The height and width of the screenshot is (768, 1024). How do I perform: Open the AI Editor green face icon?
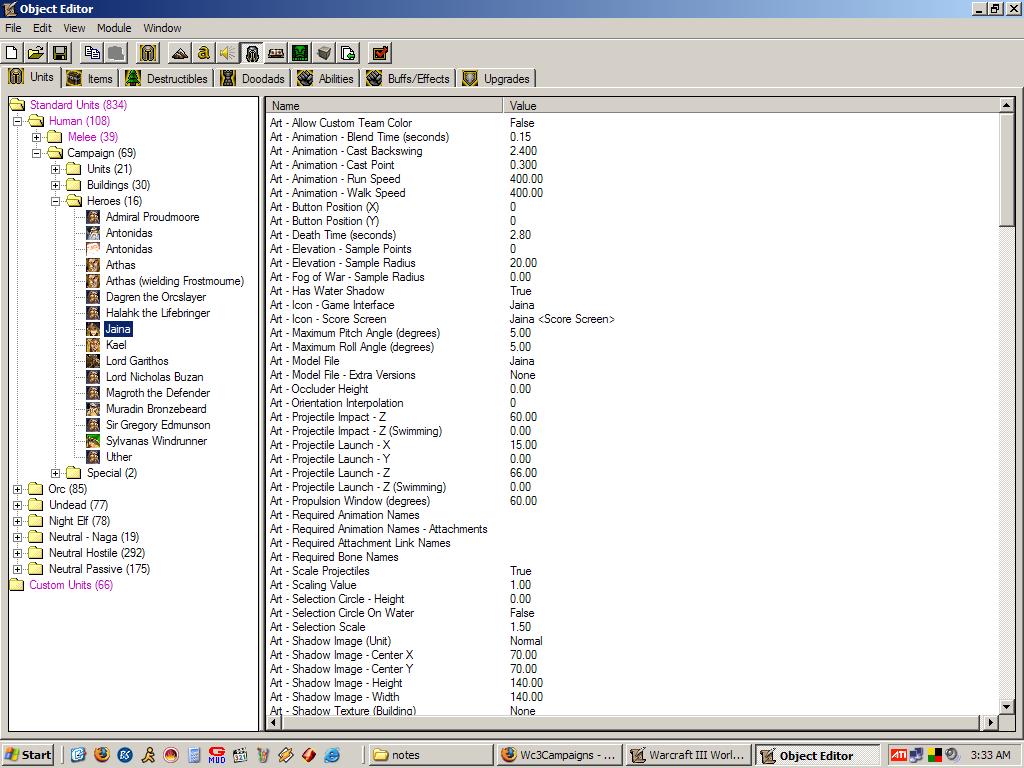point(300,53)
